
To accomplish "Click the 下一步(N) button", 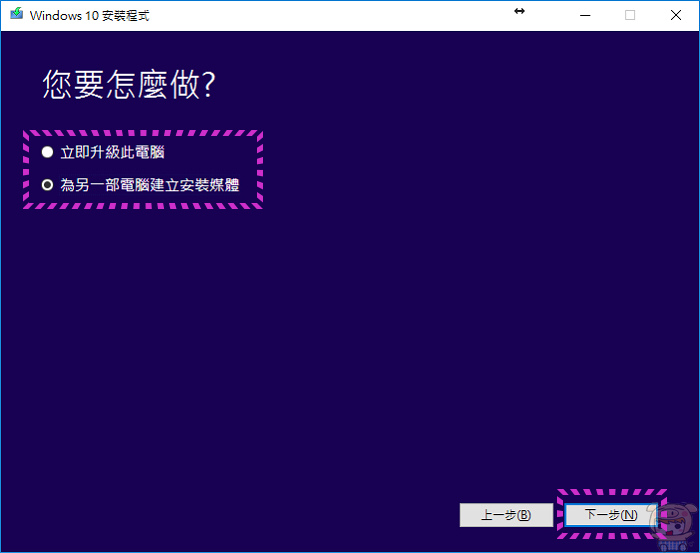I will (611, 515).
